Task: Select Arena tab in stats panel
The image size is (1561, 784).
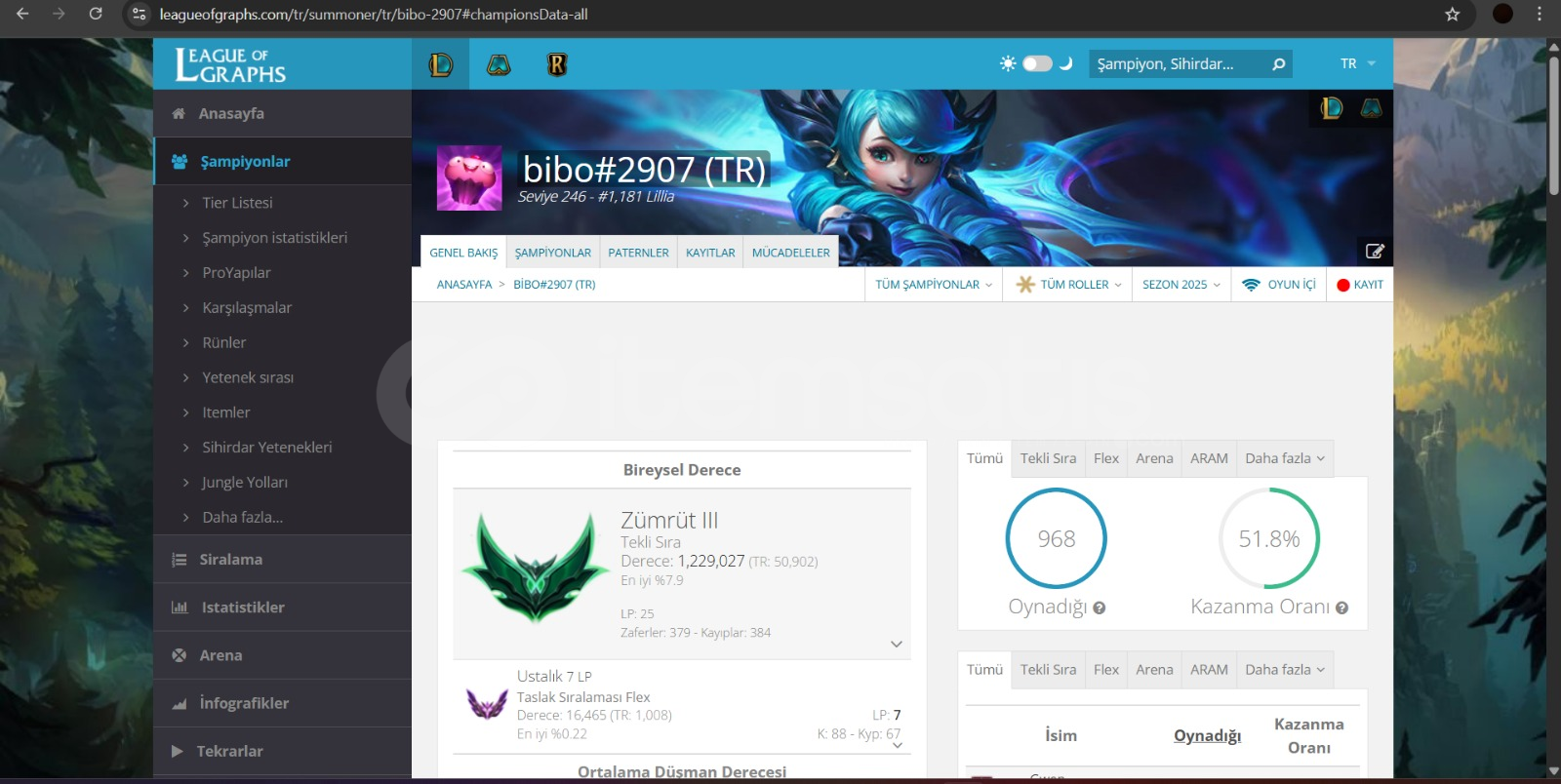Action: point(1154,458)
